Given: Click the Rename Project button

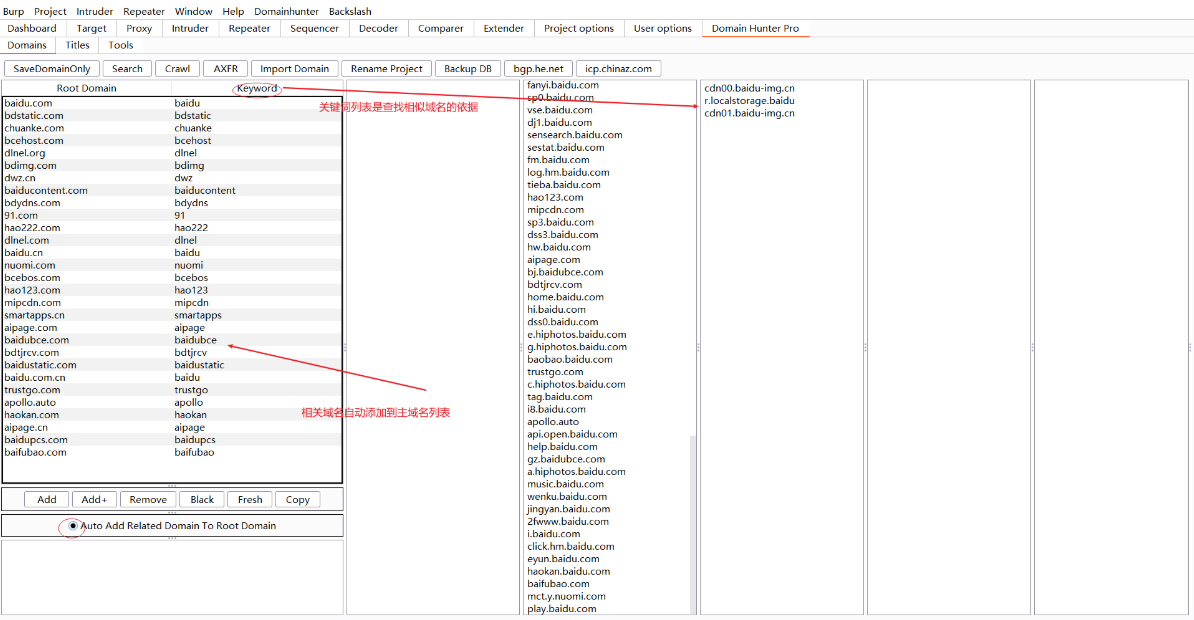Looking at the screenshot, I should click(386, 69).
